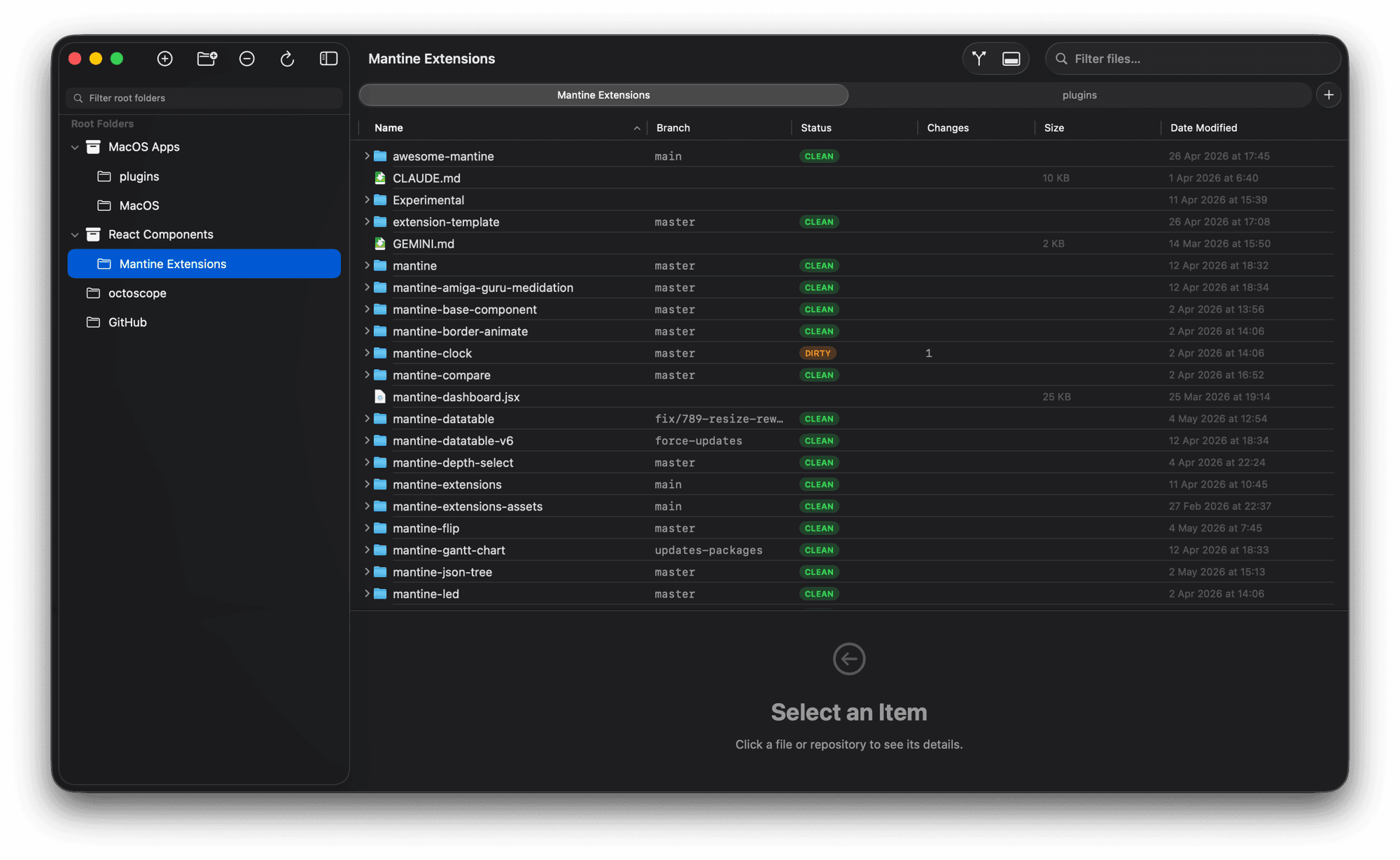The height and width of the screenshot is (860, 1400).
Task: Click the Experimental folder icon
Action: pos(380,200)
